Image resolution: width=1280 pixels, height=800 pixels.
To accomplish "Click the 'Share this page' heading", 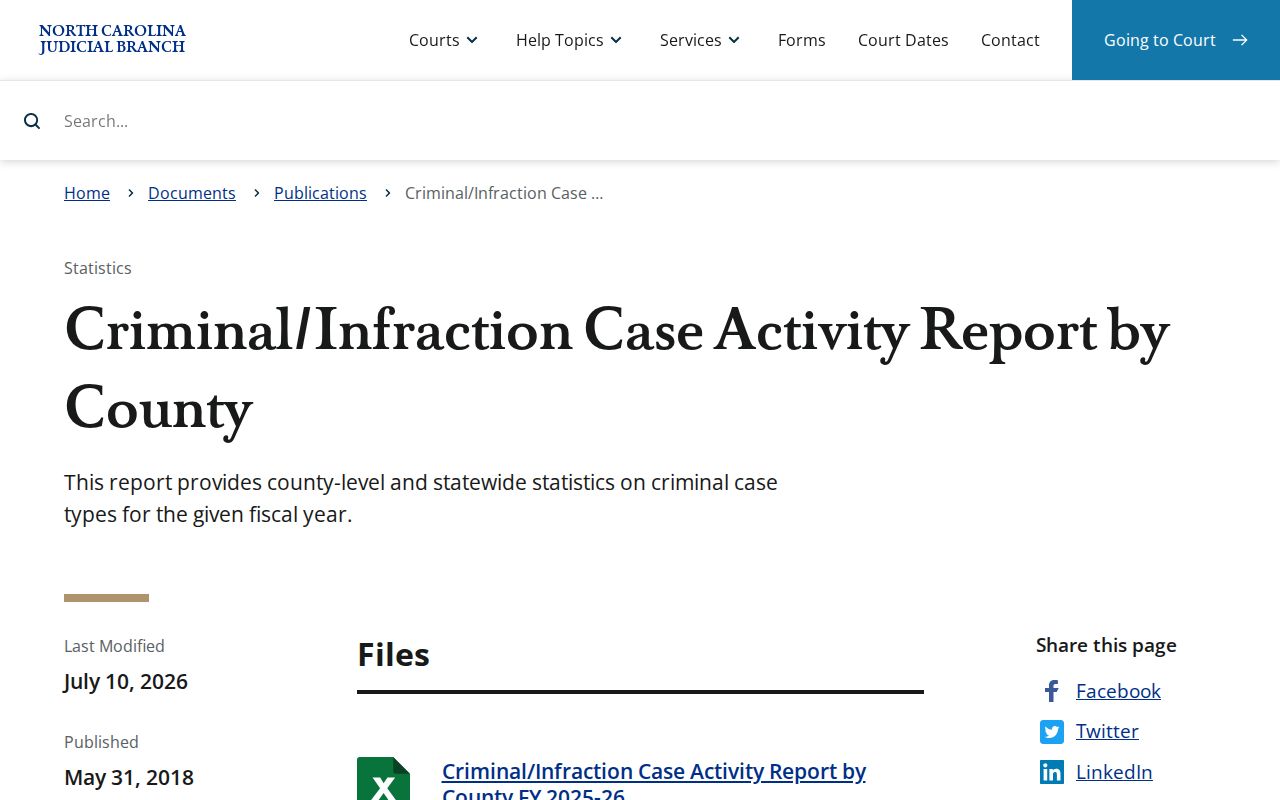I will click(1106, 645).
